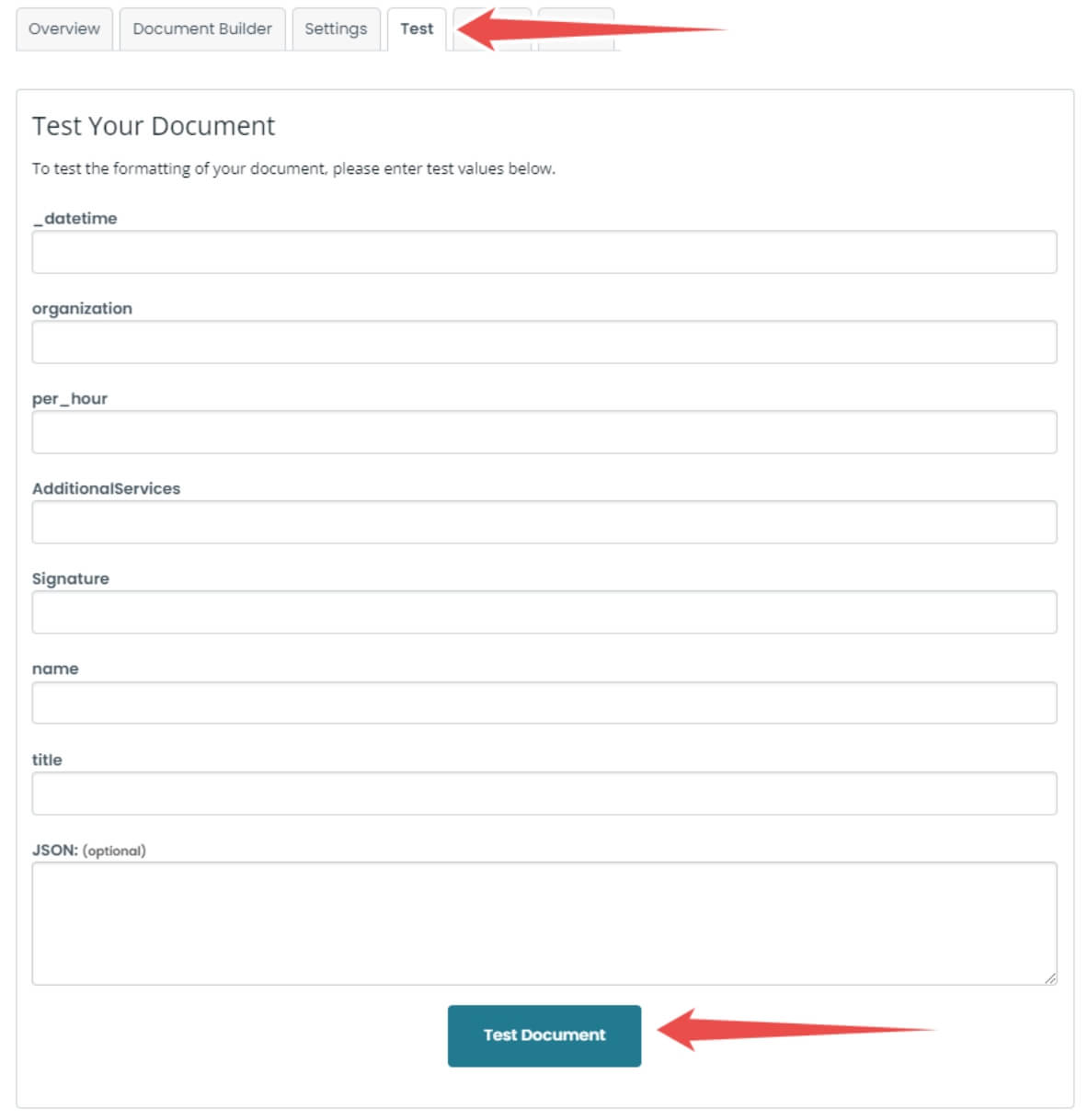This screenshot has width=1088, height=1120.
Task: Go to the Settings tab
Action: [x=336, y=29]
